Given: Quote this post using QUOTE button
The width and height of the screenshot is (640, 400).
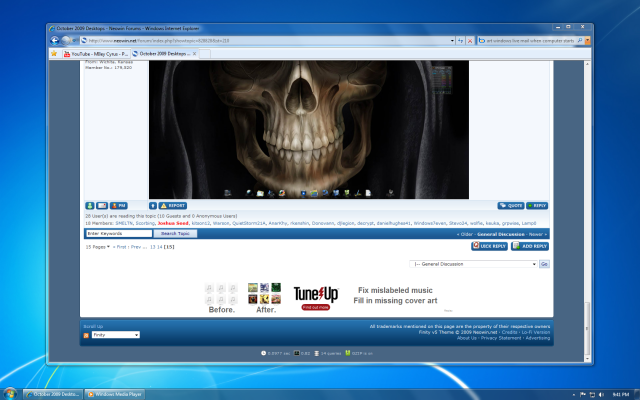Looking at the screenshot, I should coord(511,206).
